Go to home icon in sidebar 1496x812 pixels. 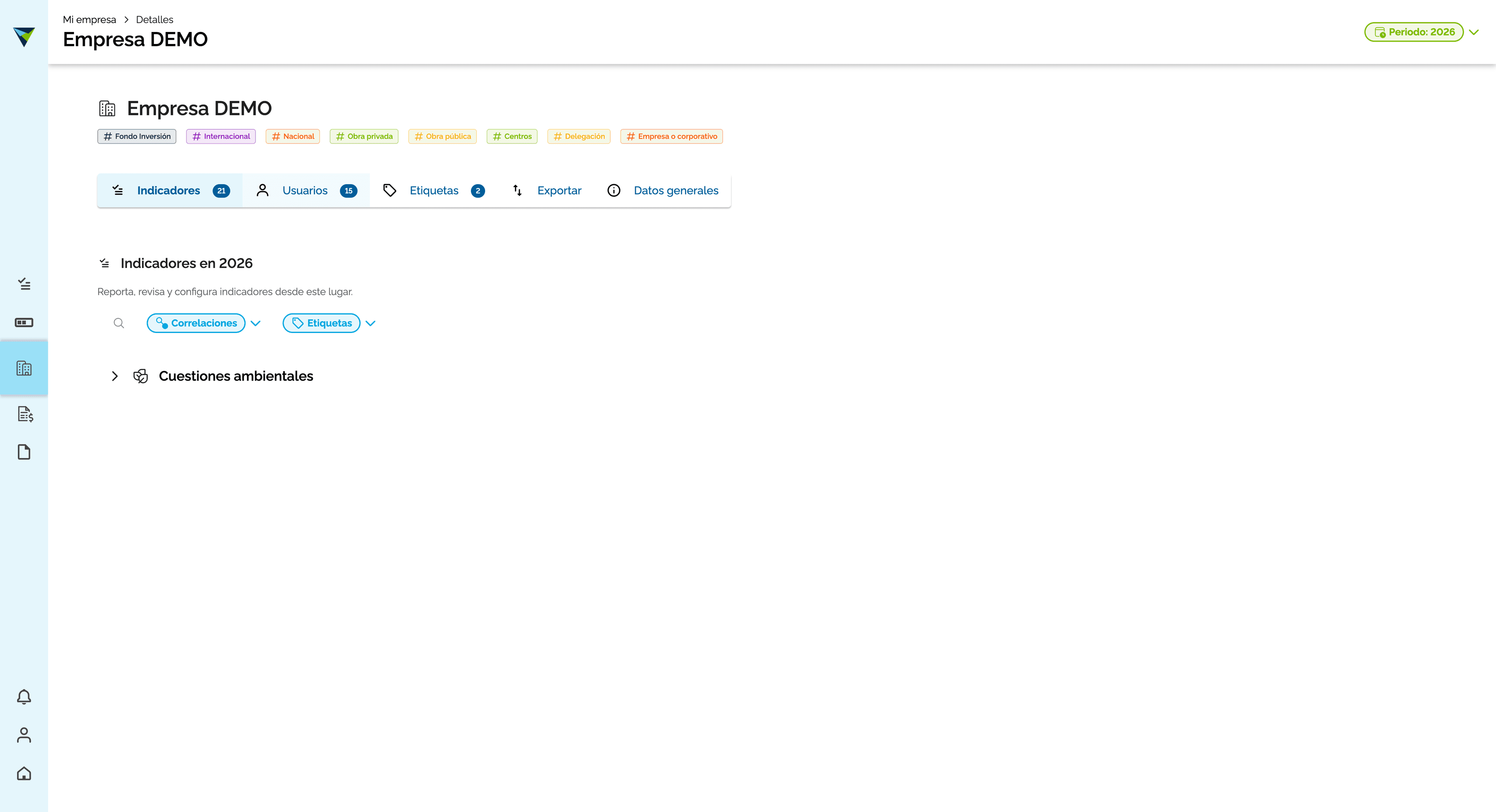point(24,774)
